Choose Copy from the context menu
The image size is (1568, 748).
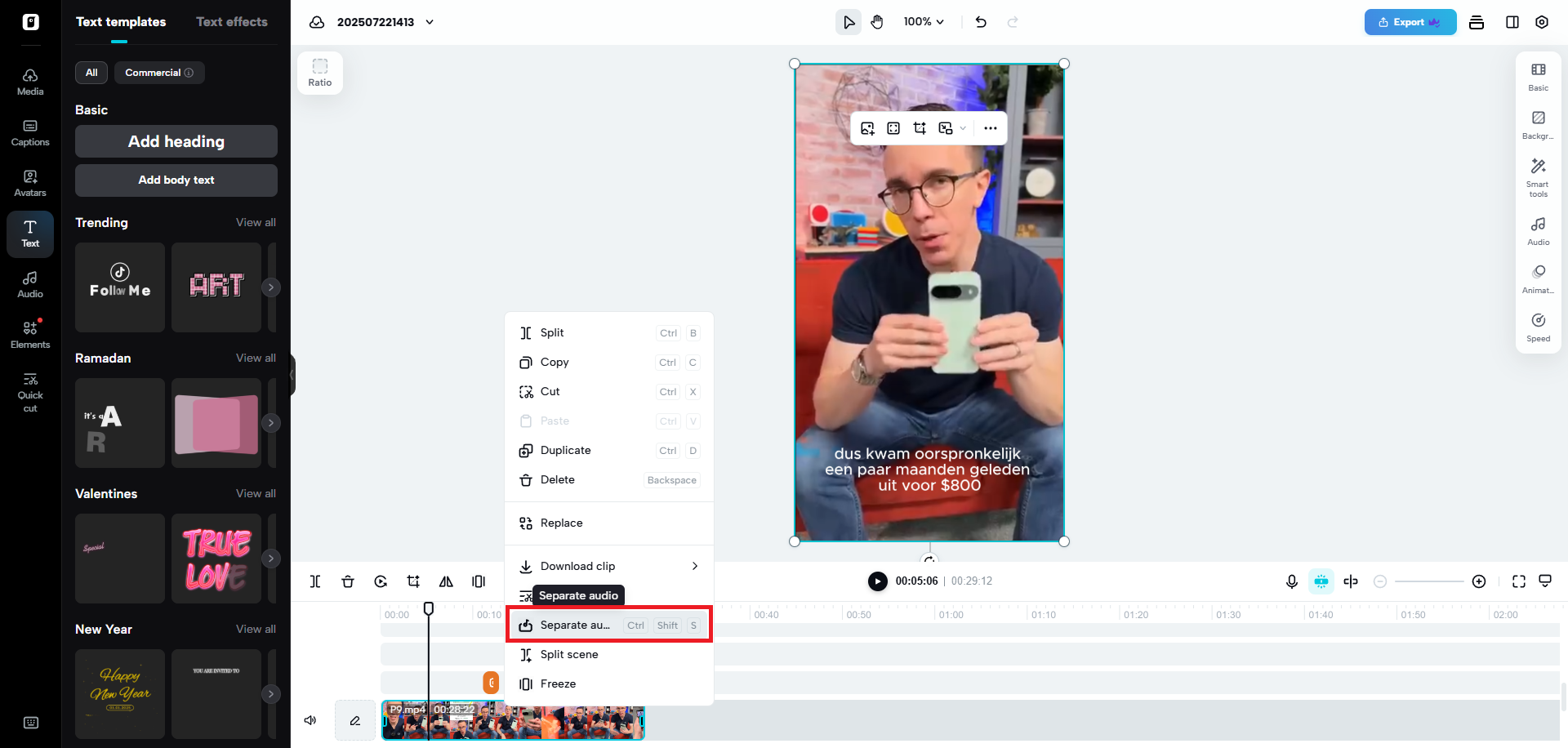(x=609, y=363)
